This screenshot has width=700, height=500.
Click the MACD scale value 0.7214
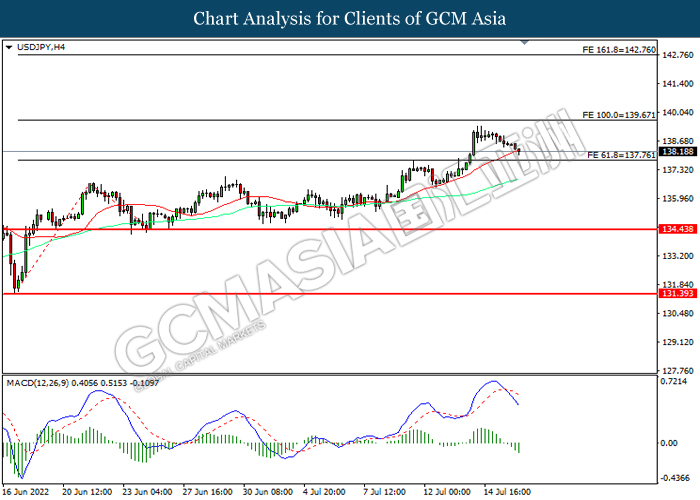673,382
